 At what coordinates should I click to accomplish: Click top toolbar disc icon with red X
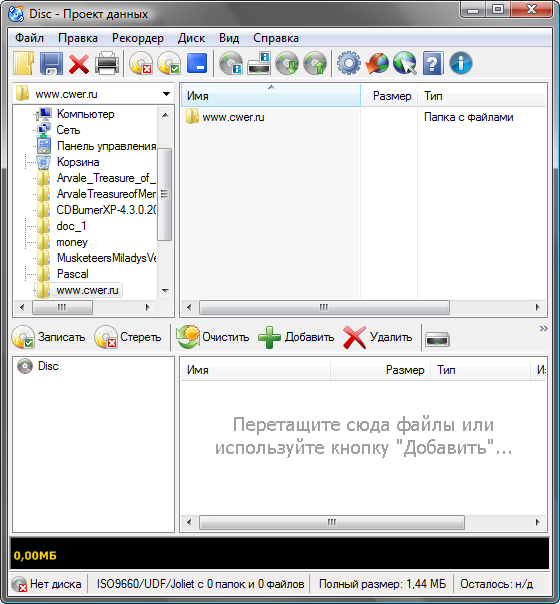coord(141,63)
